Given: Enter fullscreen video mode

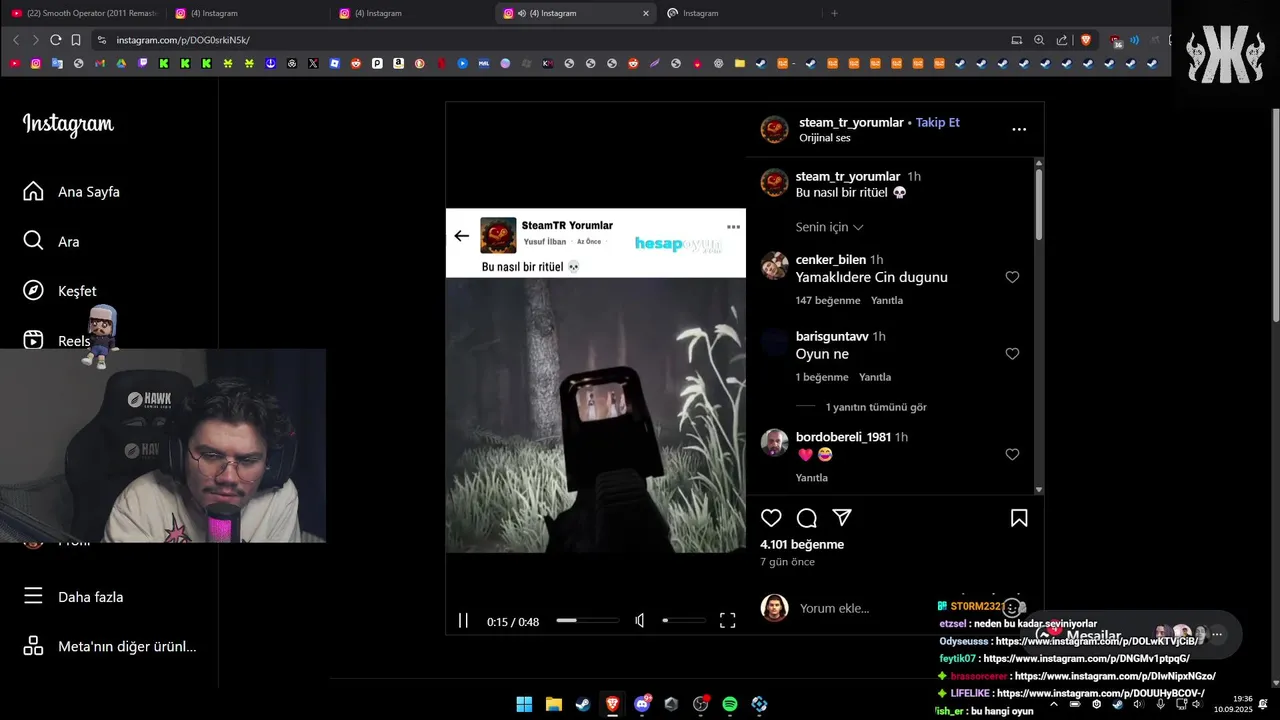Looking at the screenshot, I should click(728, 621).
